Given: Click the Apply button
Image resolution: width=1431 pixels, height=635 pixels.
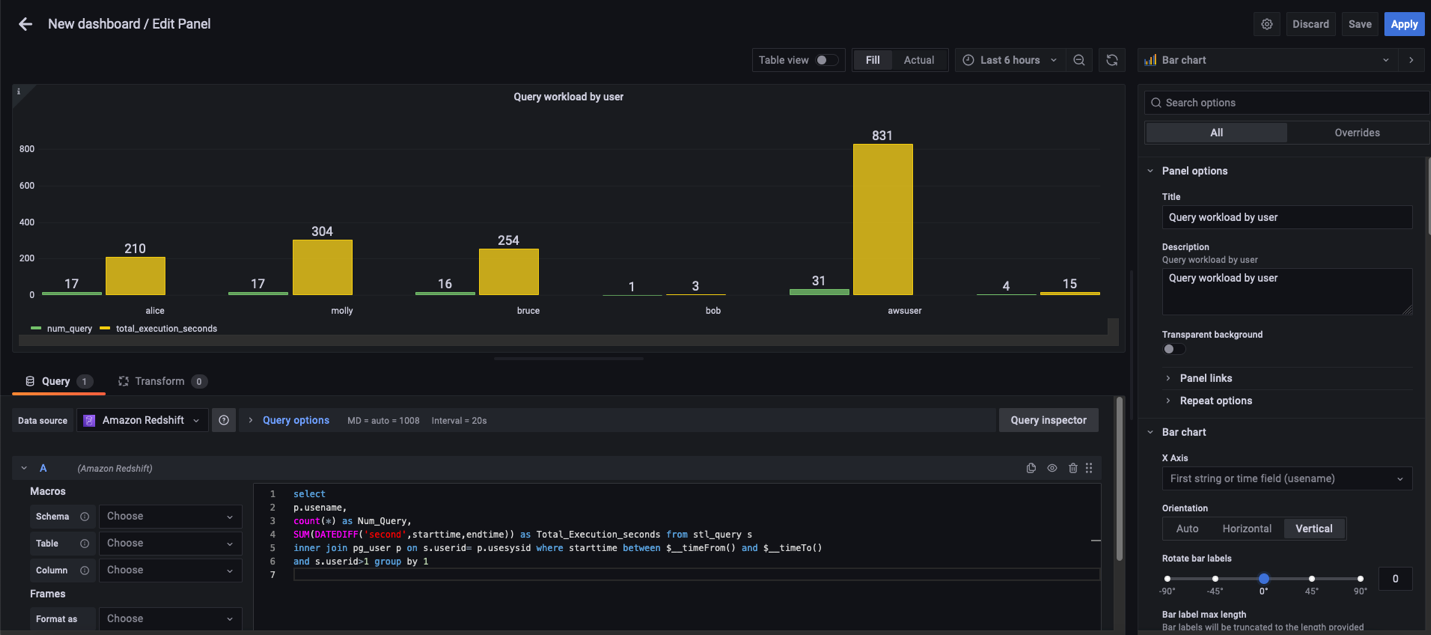Looking at the screenshot, I should click(x=1403, y=24).
